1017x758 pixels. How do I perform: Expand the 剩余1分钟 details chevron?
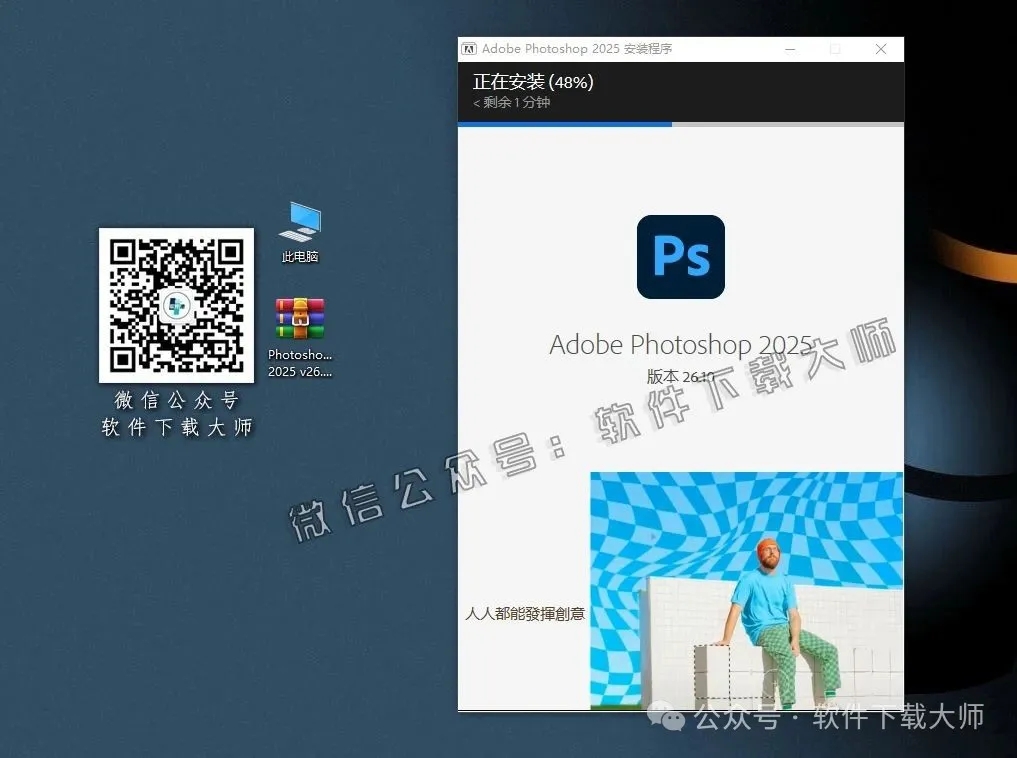click(x=478, y=102)
